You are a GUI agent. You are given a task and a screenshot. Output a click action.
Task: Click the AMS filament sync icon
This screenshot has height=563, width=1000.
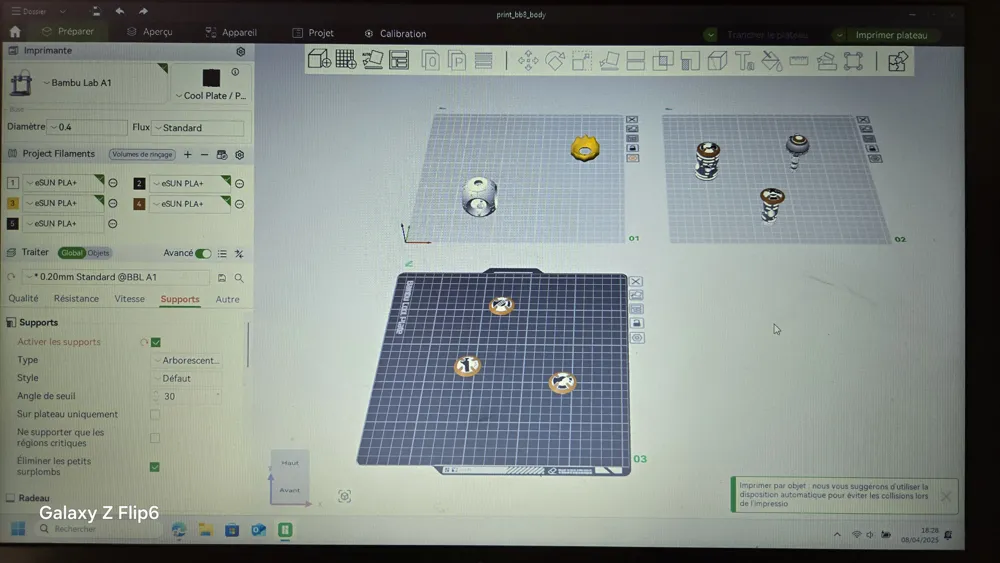(x=222, y=154)
